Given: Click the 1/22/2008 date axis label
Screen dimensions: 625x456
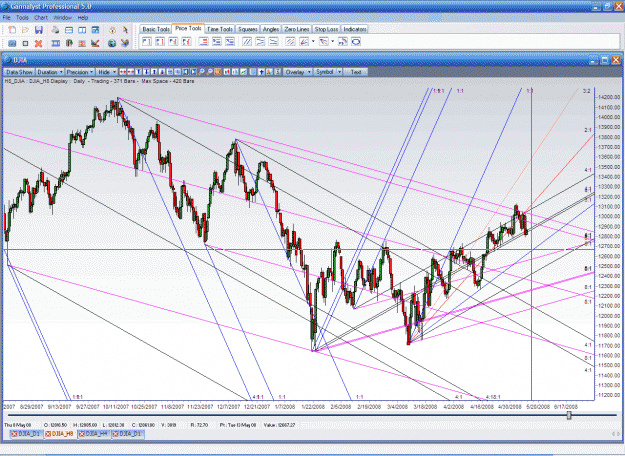Looking at the screenshot, I should [313, 407].
